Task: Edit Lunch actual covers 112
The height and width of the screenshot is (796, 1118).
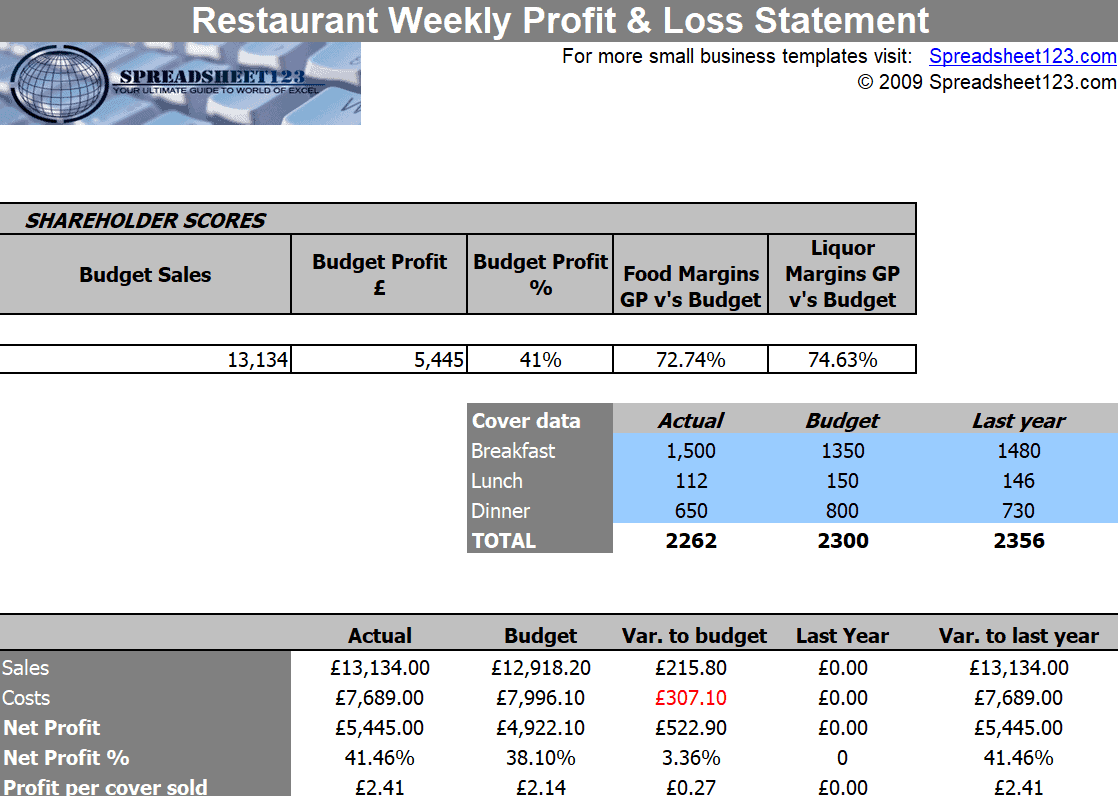Action: 691,481
